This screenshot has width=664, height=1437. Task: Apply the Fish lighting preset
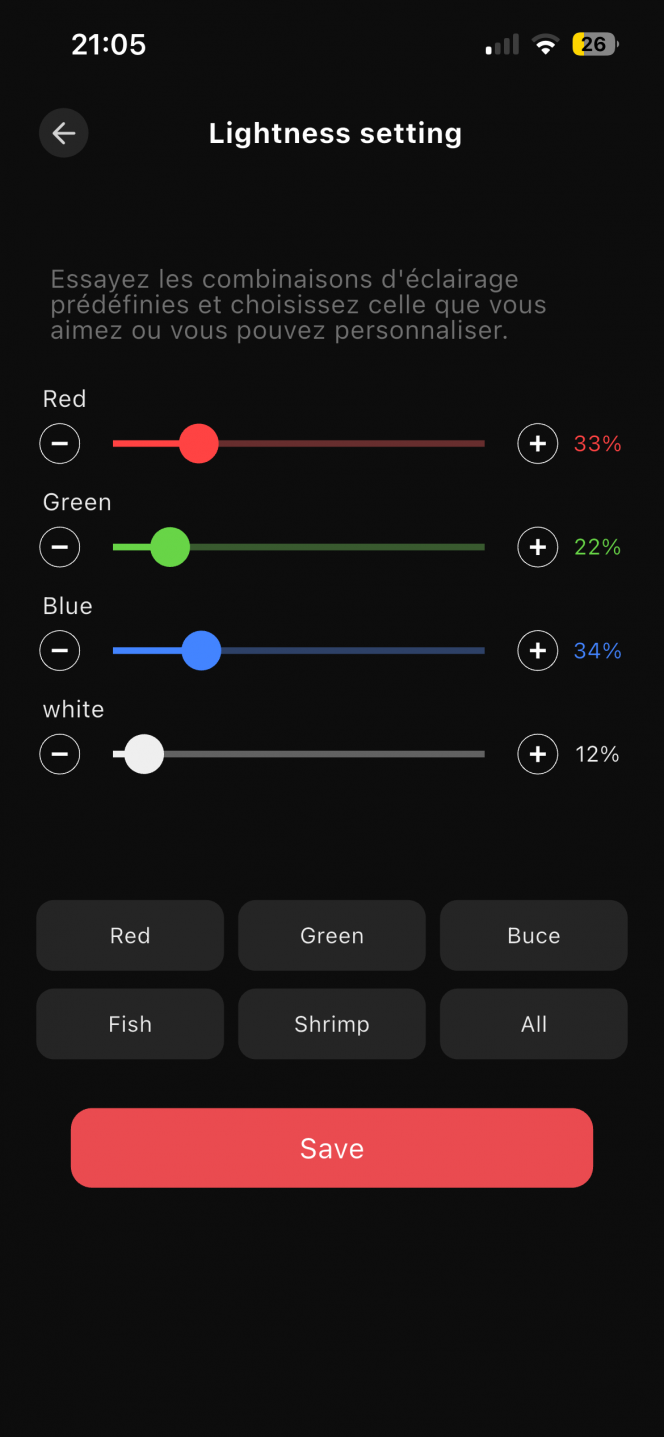(130, 1024)
